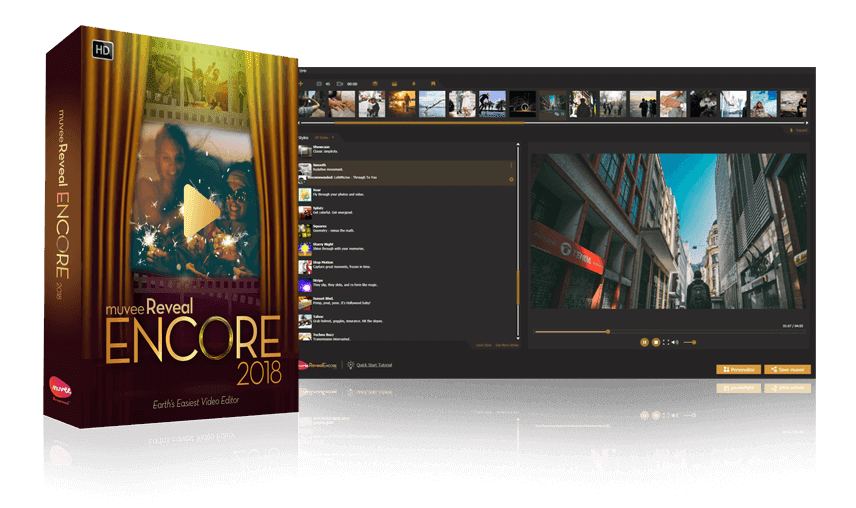Select the Squares style
This screenshot has height=508, width=856.
point(407,229)
